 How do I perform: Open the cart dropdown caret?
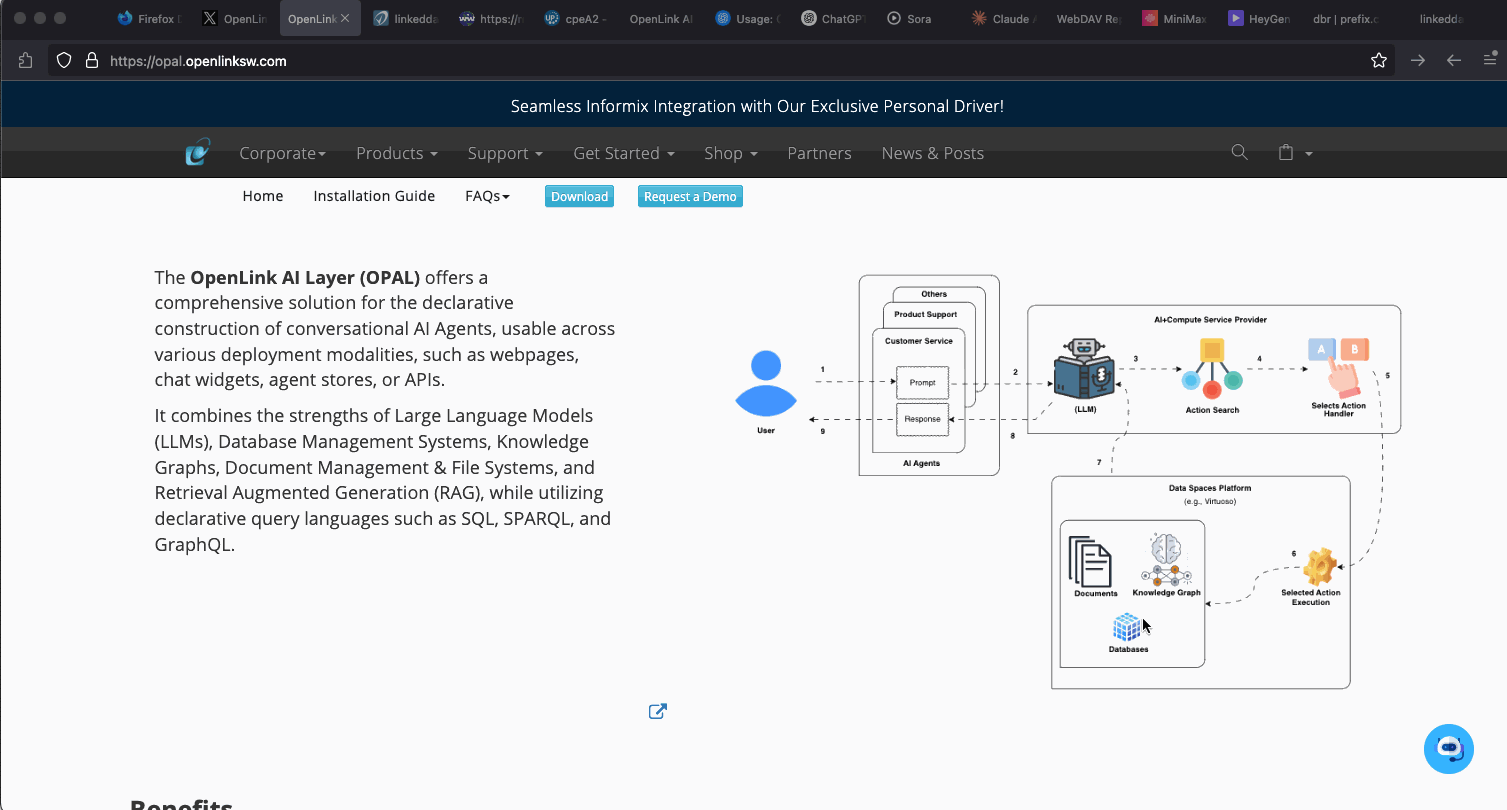(x=1308, y=154)
